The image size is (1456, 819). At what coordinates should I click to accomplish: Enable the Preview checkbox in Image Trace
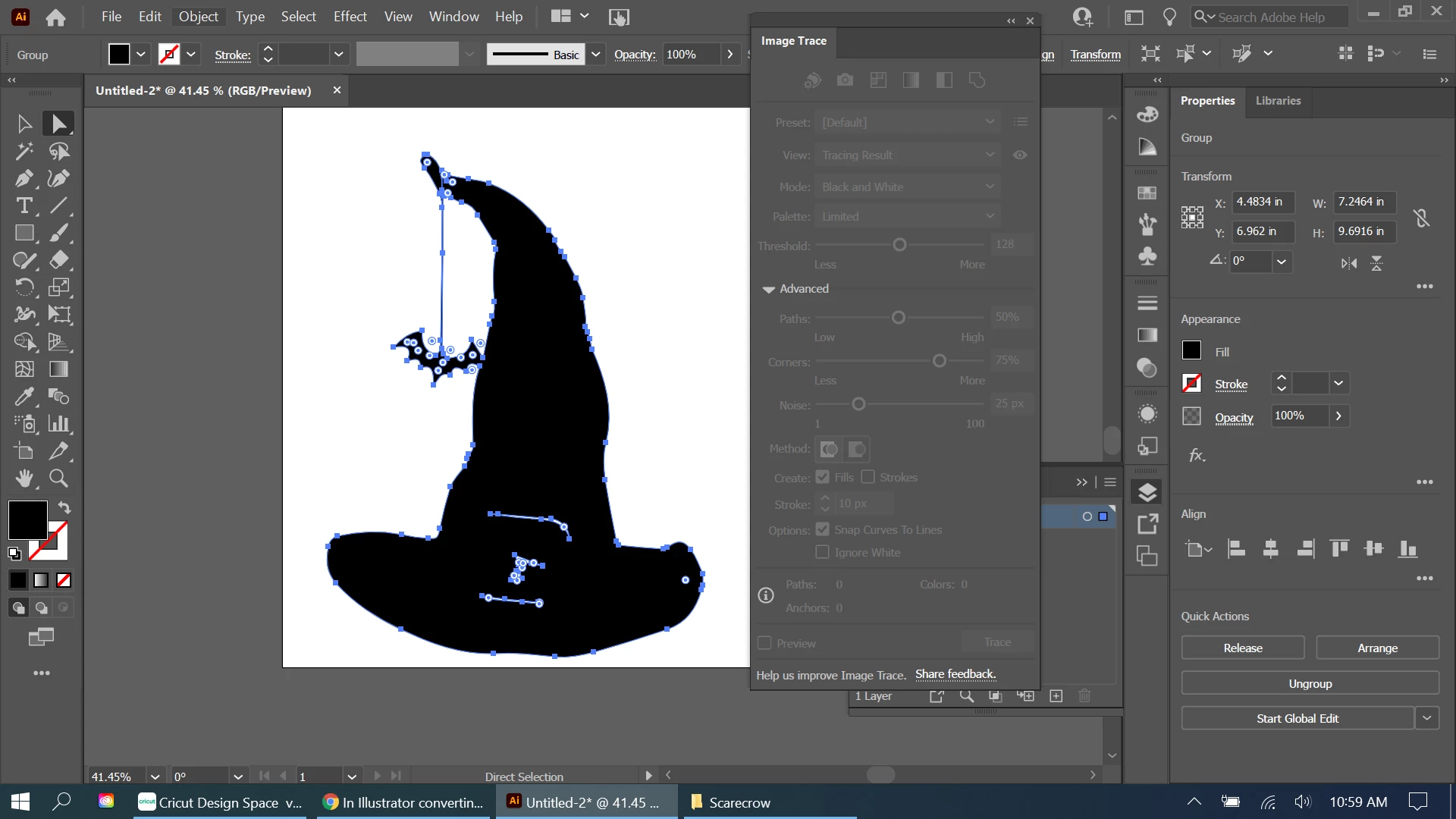[764, 643]
